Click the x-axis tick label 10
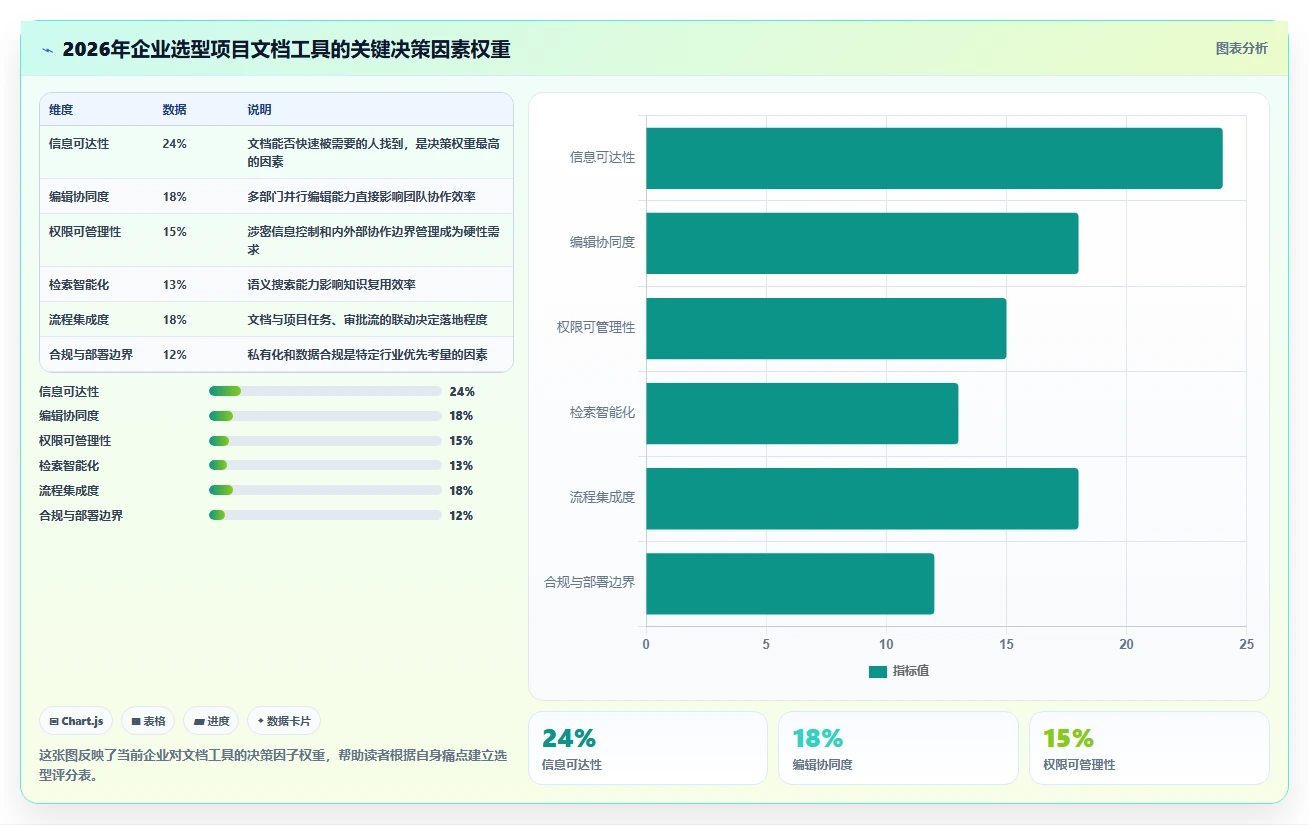Image resolution: width=1309 pixels, height=825 pixels. coord(886,645)
